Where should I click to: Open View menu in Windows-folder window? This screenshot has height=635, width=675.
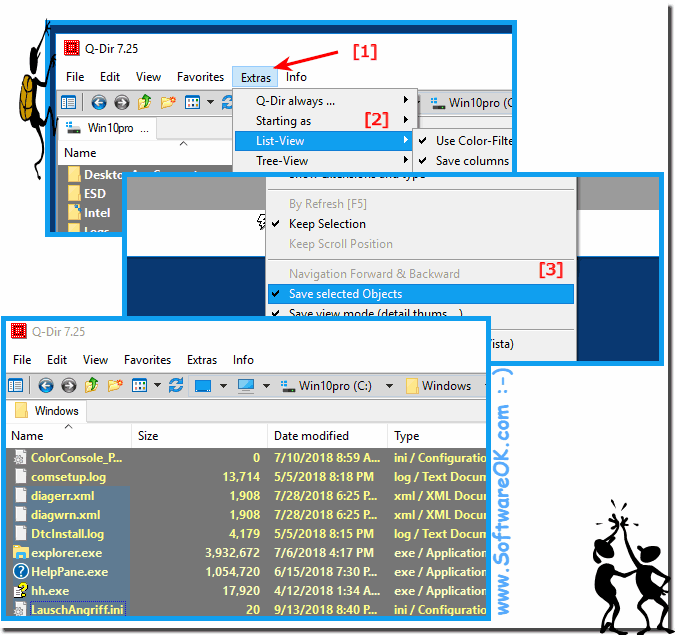tap(95, 360)
